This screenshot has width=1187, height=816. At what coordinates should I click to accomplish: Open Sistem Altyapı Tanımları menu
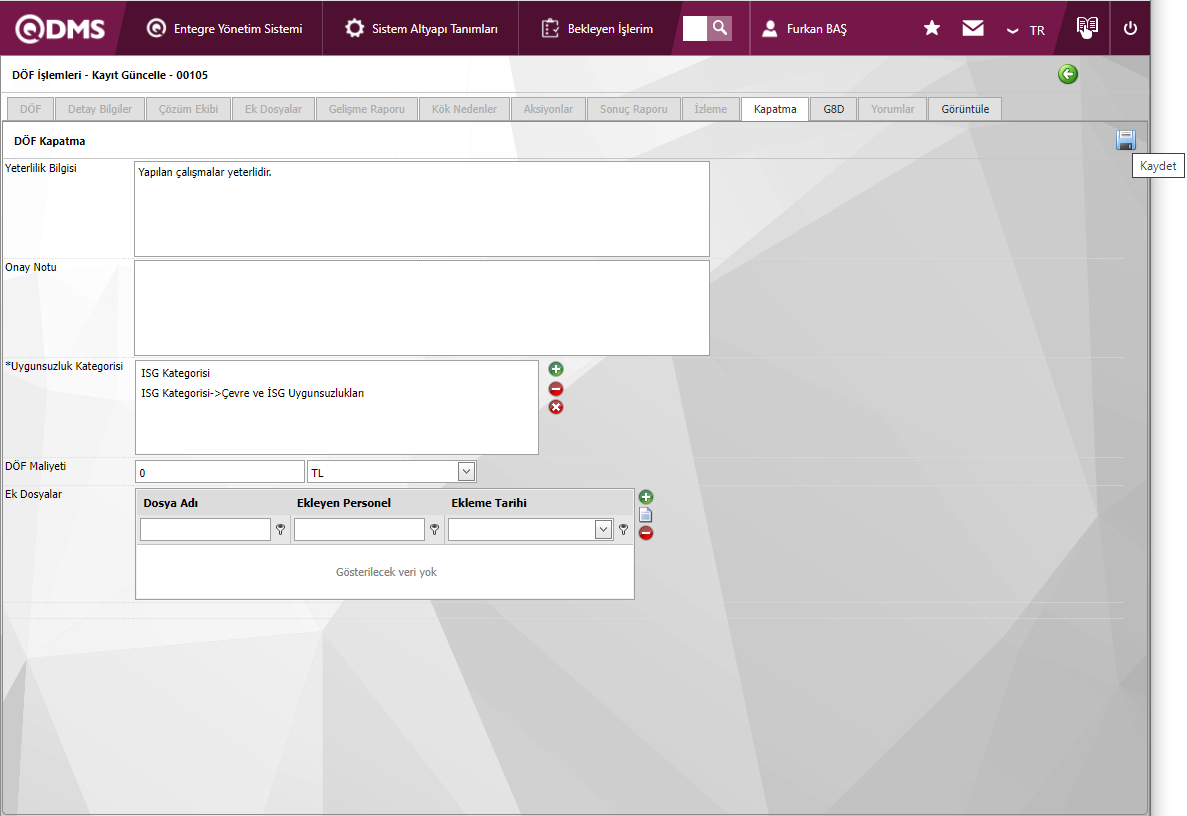coord(421,29)
